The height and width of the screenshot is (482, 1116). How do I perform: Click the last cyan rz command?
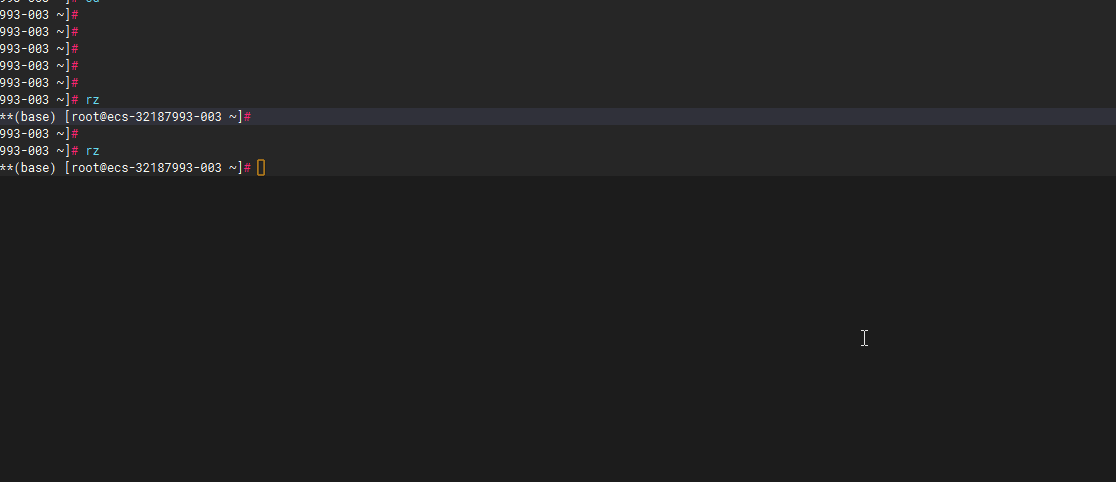coord(93,151)
